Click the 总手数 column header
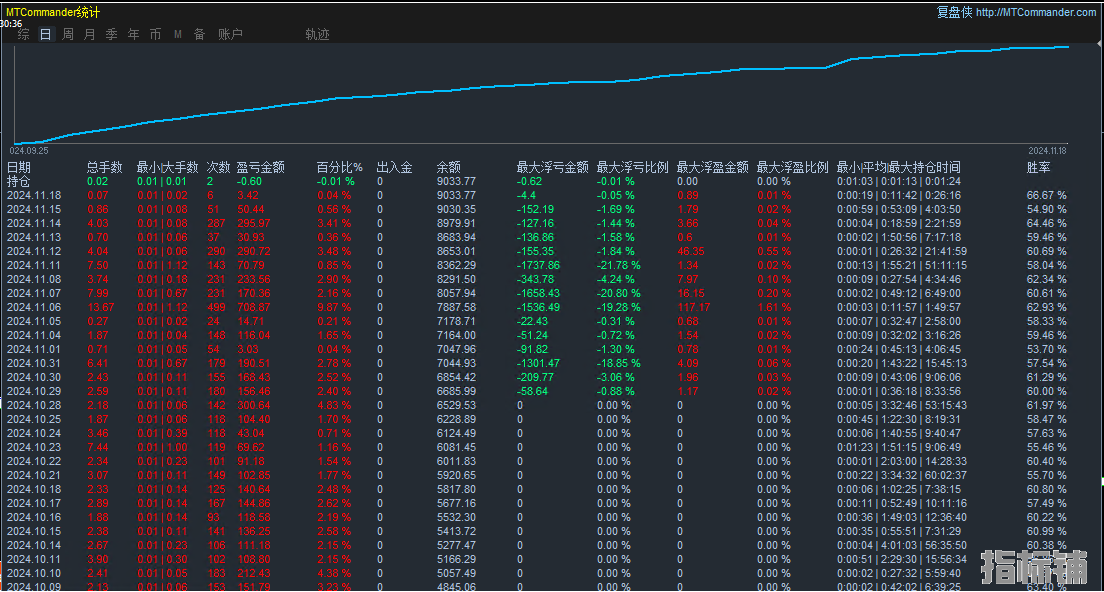 click(105, 168)
